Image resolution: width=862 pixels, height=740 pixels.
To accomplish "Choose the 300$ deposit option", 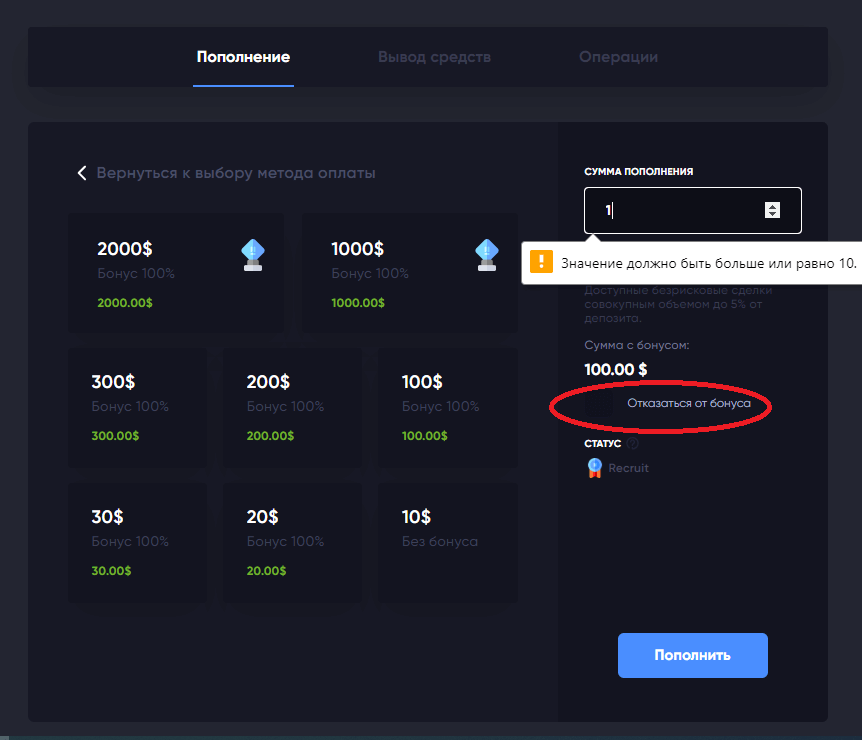I will [138, 407].
